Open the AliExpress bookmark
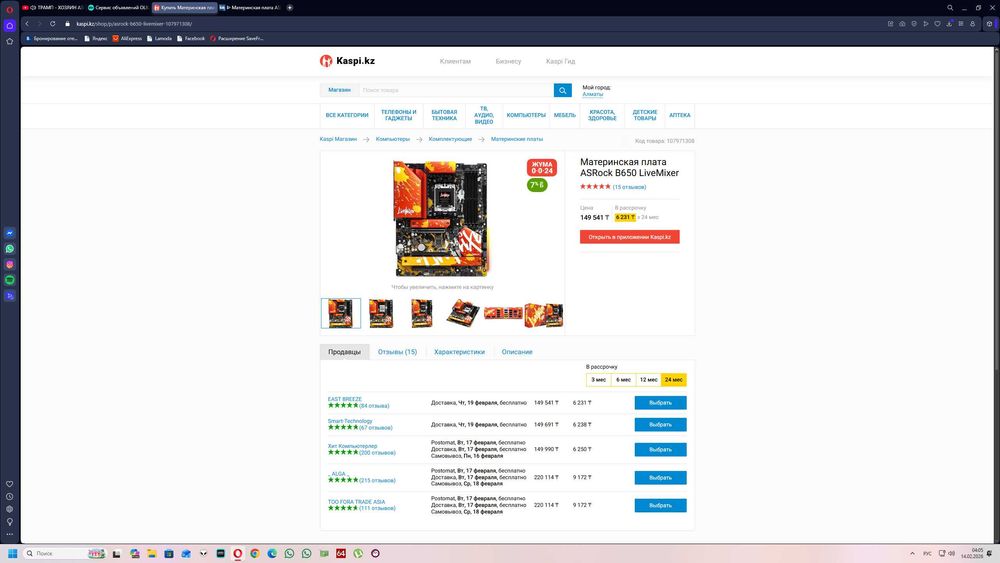 [x=127, y=38]
